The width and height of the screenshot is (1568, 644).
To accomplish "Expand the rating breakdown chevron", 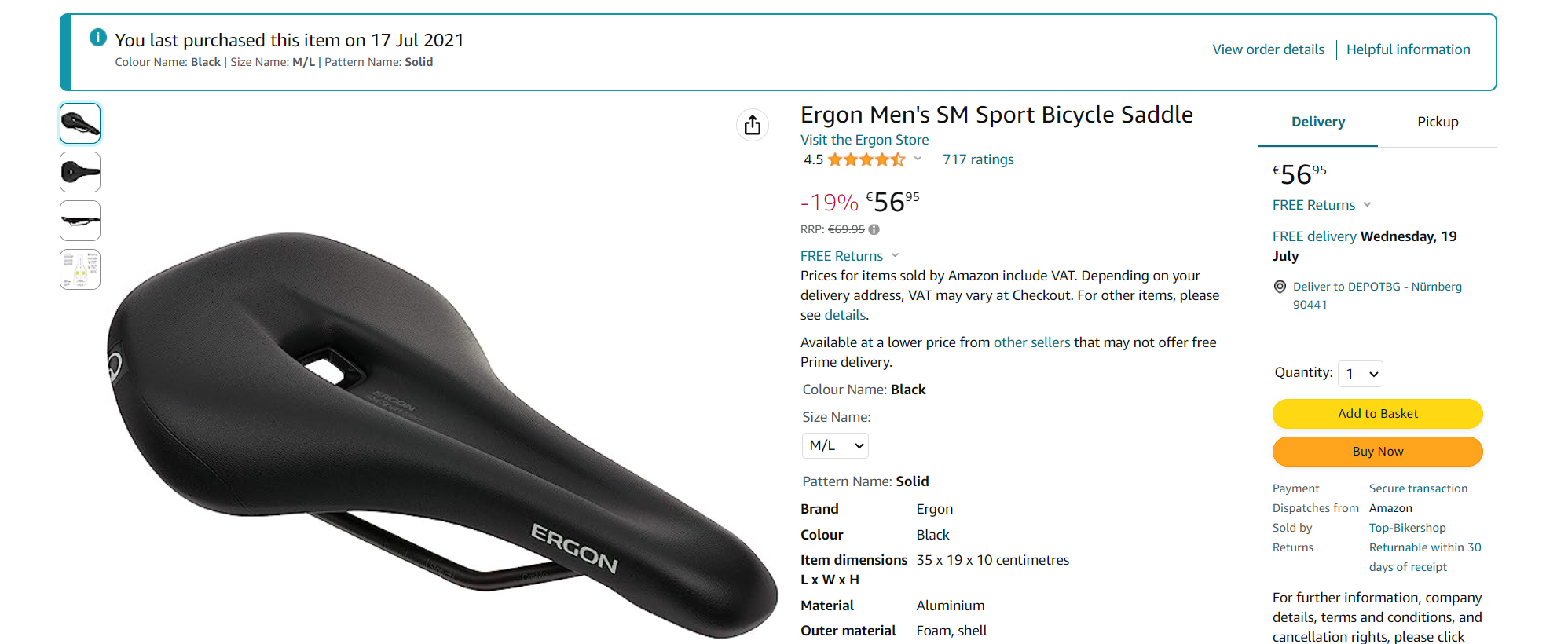I will [918, 159].
